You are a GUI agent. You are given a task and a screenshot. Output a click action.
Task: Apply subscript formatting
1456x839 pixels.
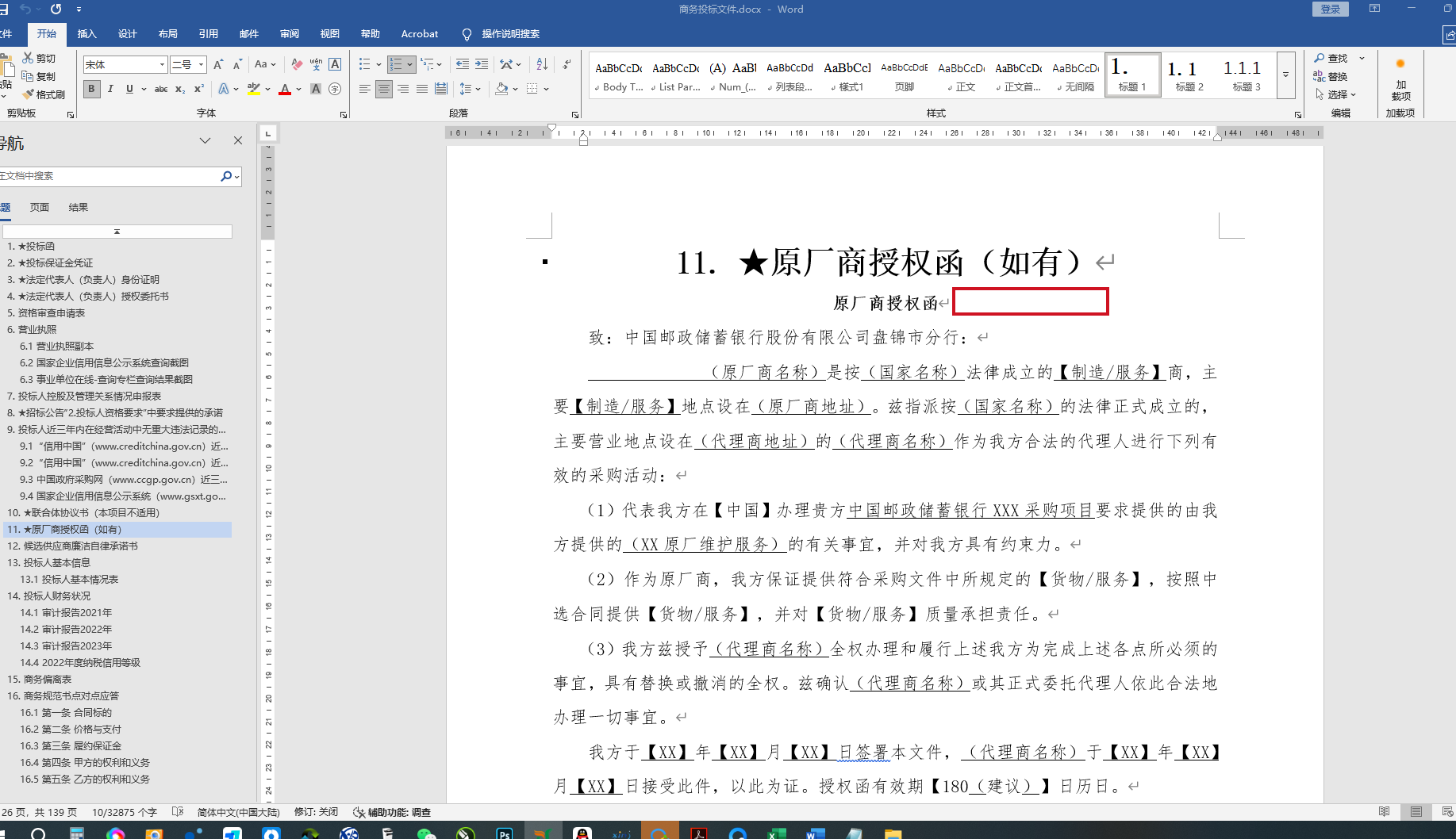pyautogui.click(x=180, y=89)
